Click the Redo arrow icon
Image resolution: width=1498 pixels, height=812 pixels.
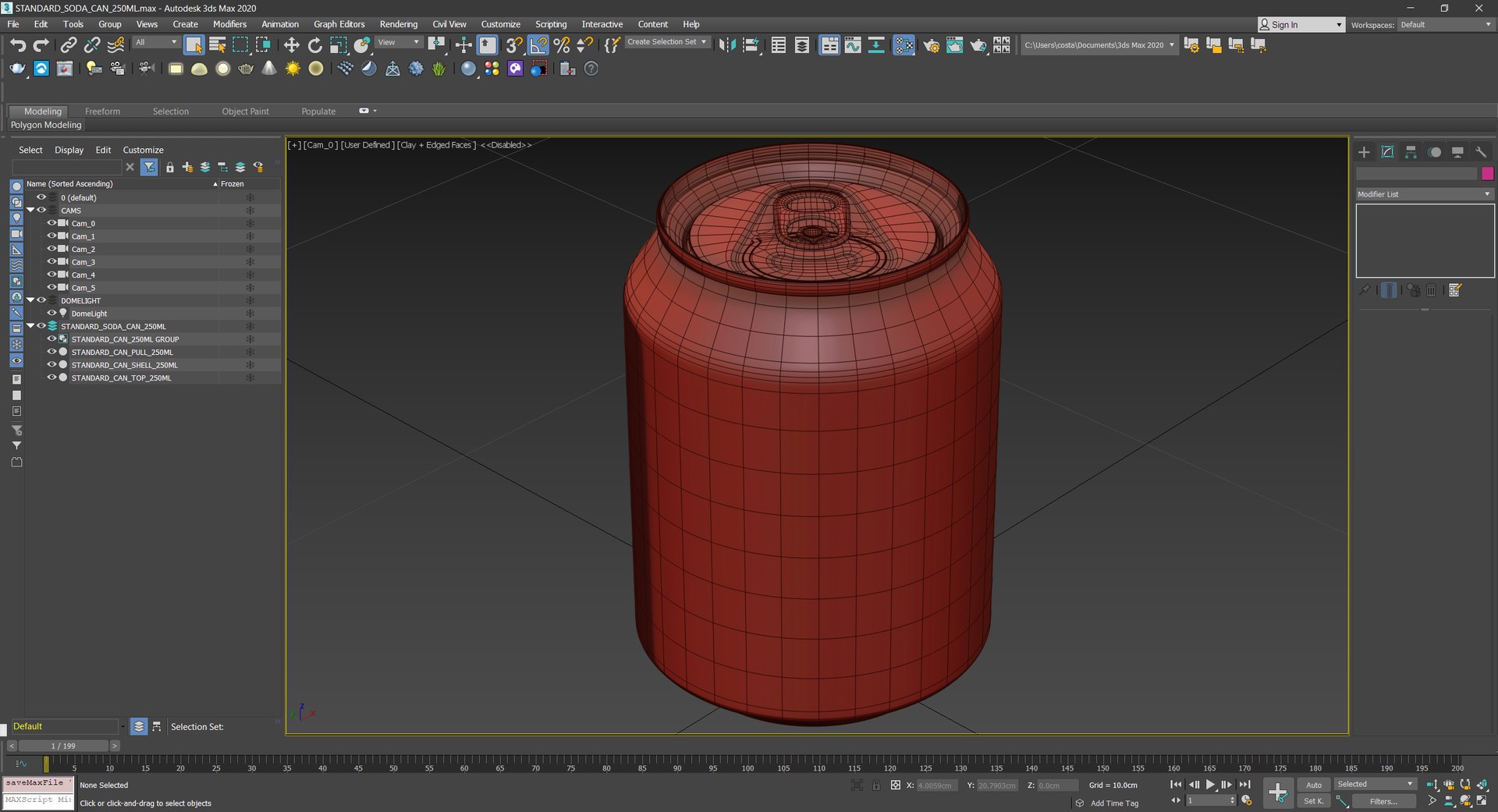(x=41, y=45)
